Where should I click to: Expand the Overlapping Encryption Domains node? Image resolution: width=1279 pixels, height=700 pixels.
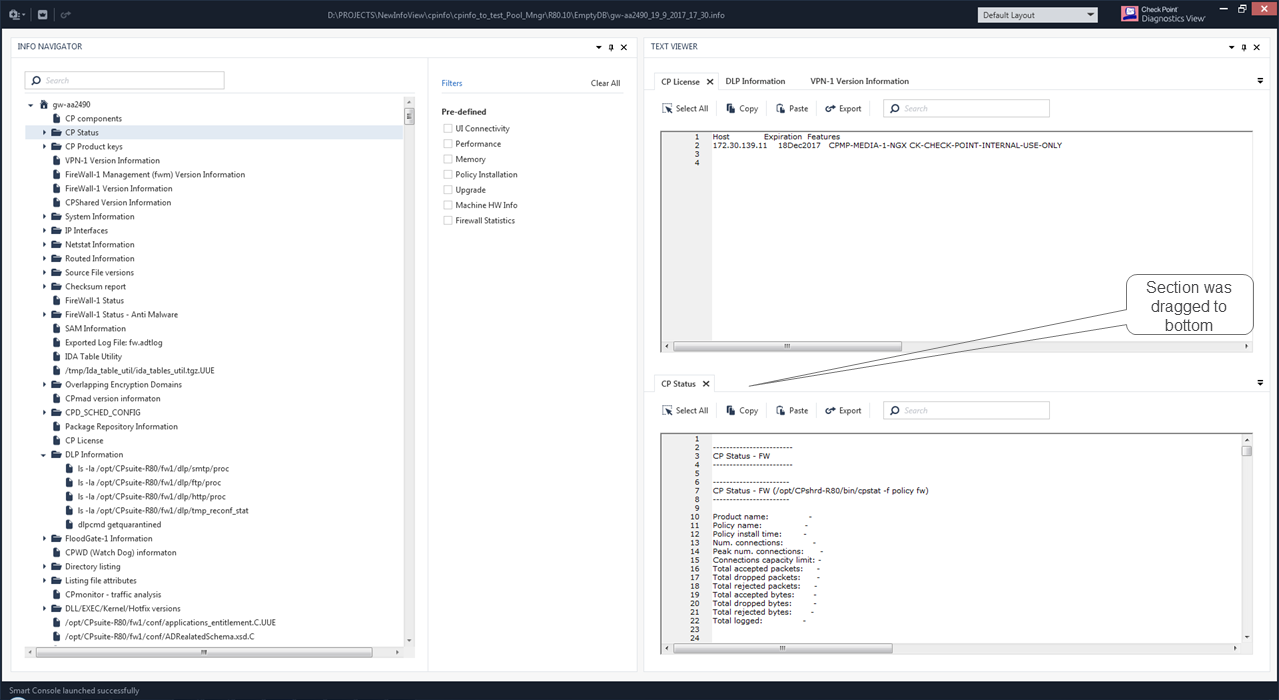(44, 384)
